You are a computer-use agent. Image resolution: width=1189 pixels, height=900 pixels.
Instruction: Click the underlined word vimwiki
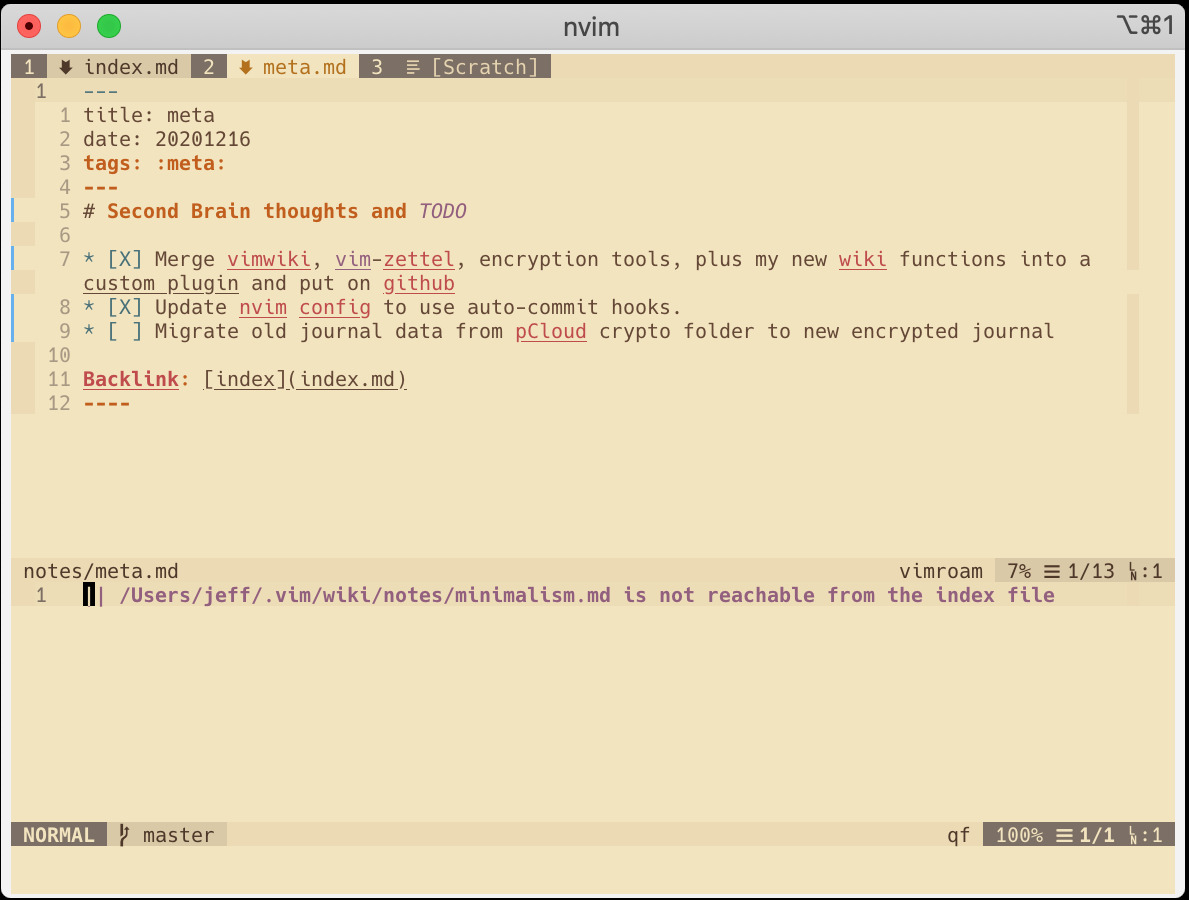[268, 259]
